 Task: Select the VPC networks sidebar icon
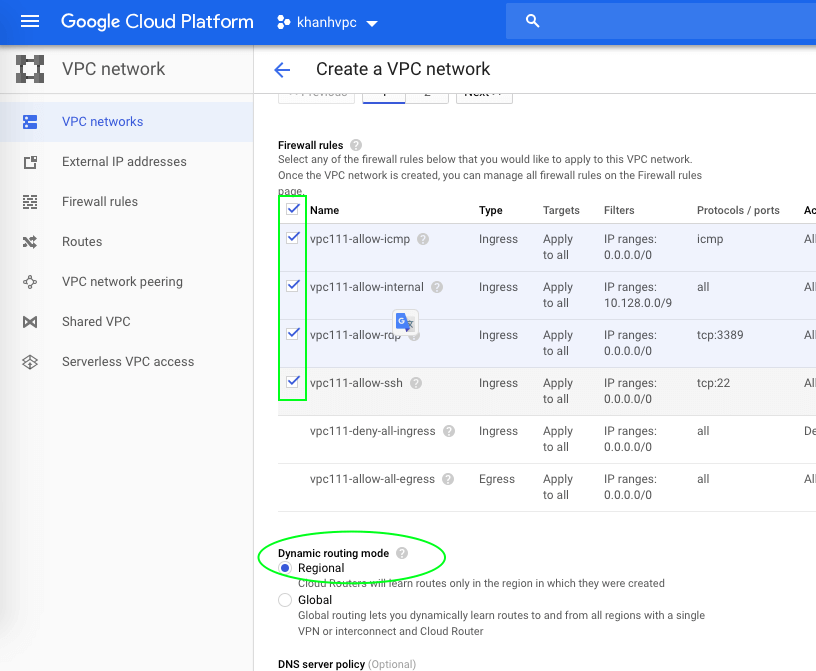[32, 121]
